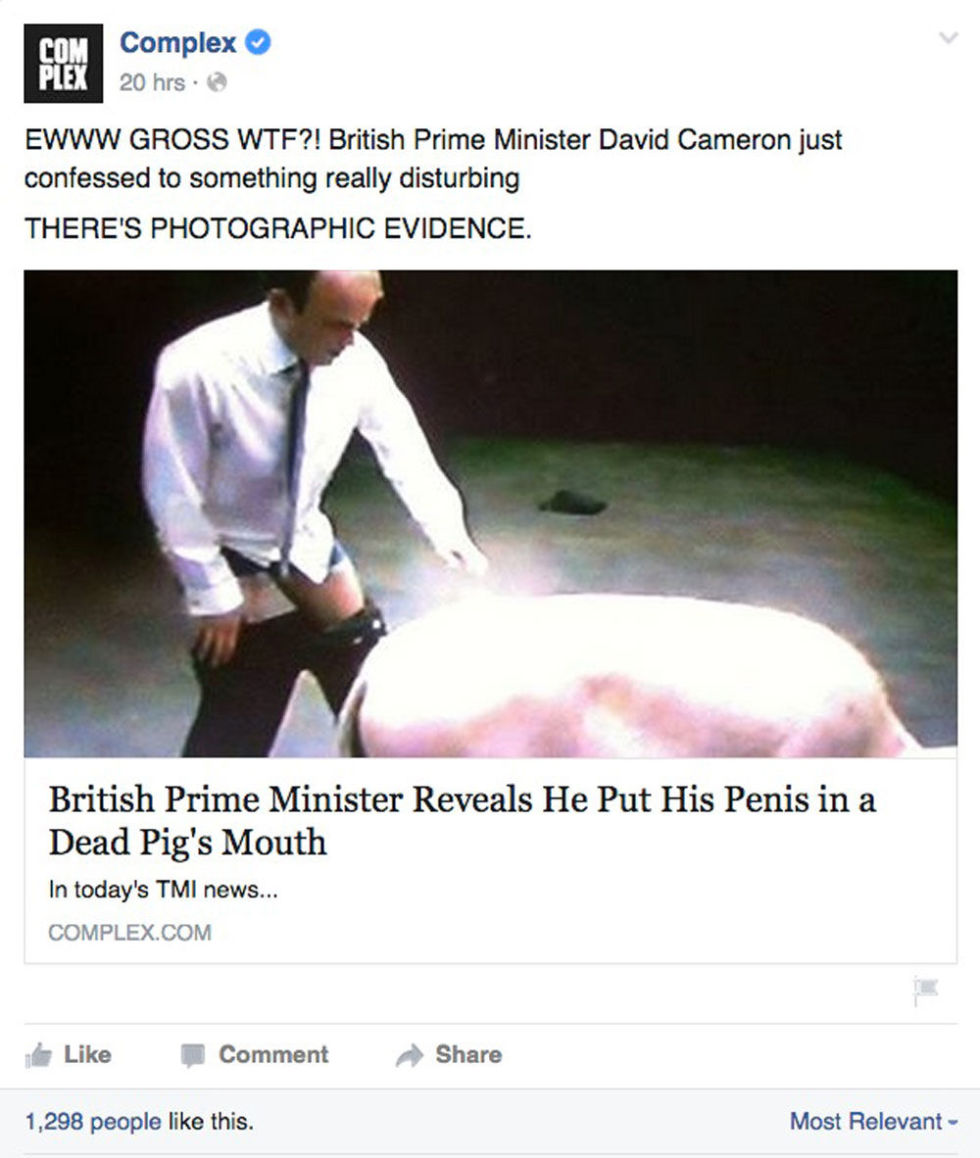Click the Share arrow icon
980x1158 pixels.
pyautogui.click(x=410, y=1055)
